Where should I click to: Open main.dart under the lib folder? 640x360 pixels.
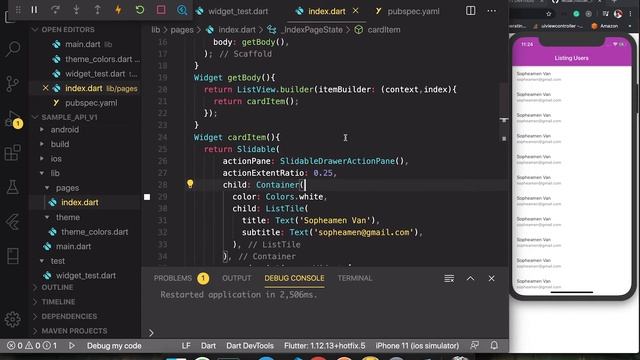tap(73, 247)
